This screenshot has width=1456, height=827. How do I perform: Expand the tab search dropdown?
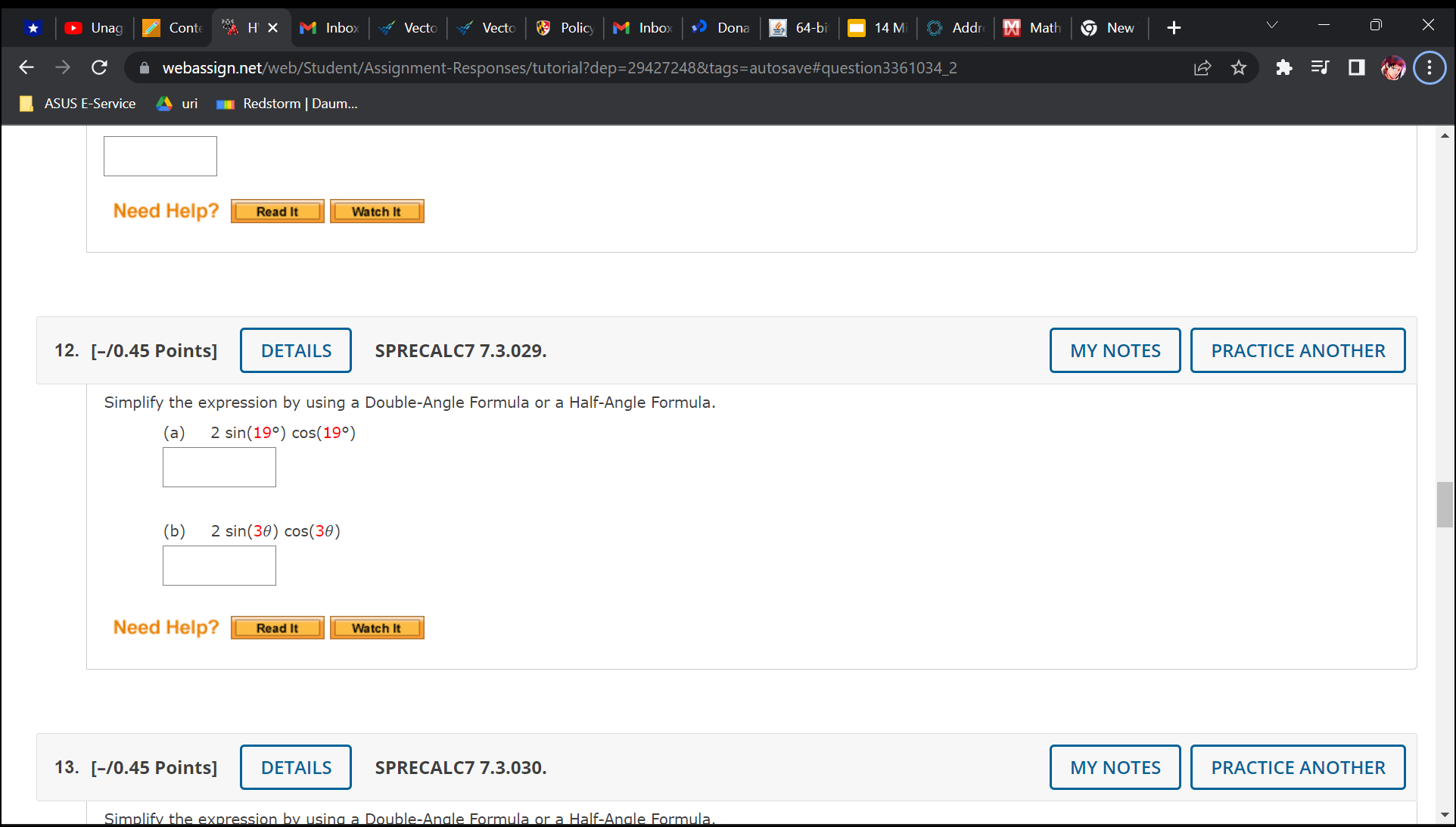[x=1272, y=26]
